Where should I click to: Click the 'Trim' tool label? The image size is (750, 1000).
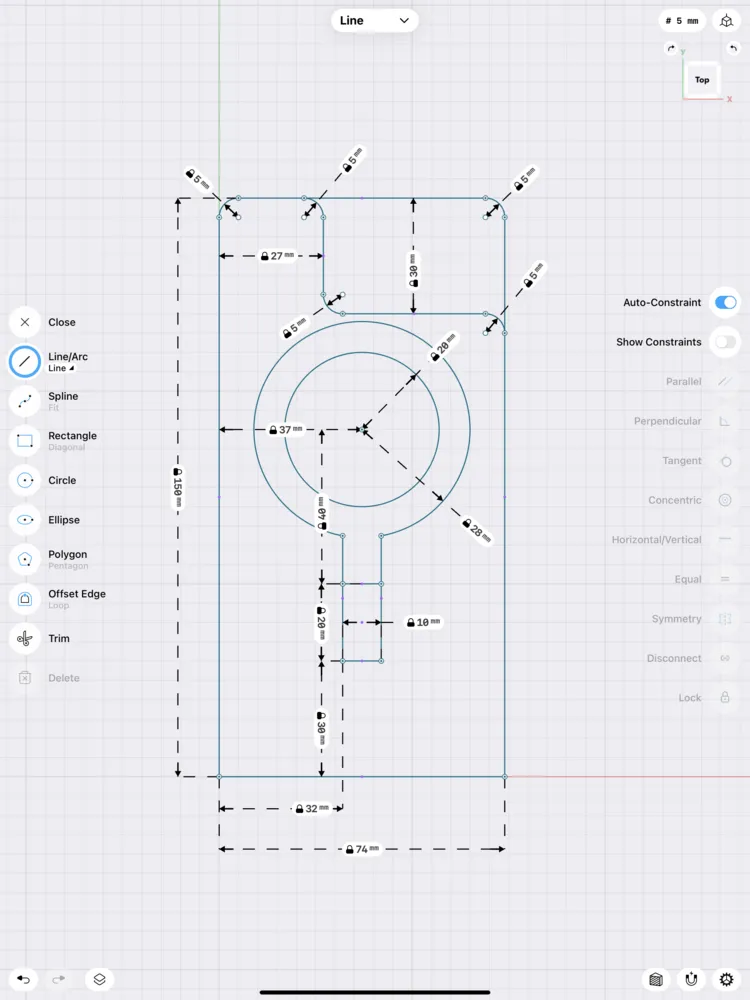pos(59,638)
